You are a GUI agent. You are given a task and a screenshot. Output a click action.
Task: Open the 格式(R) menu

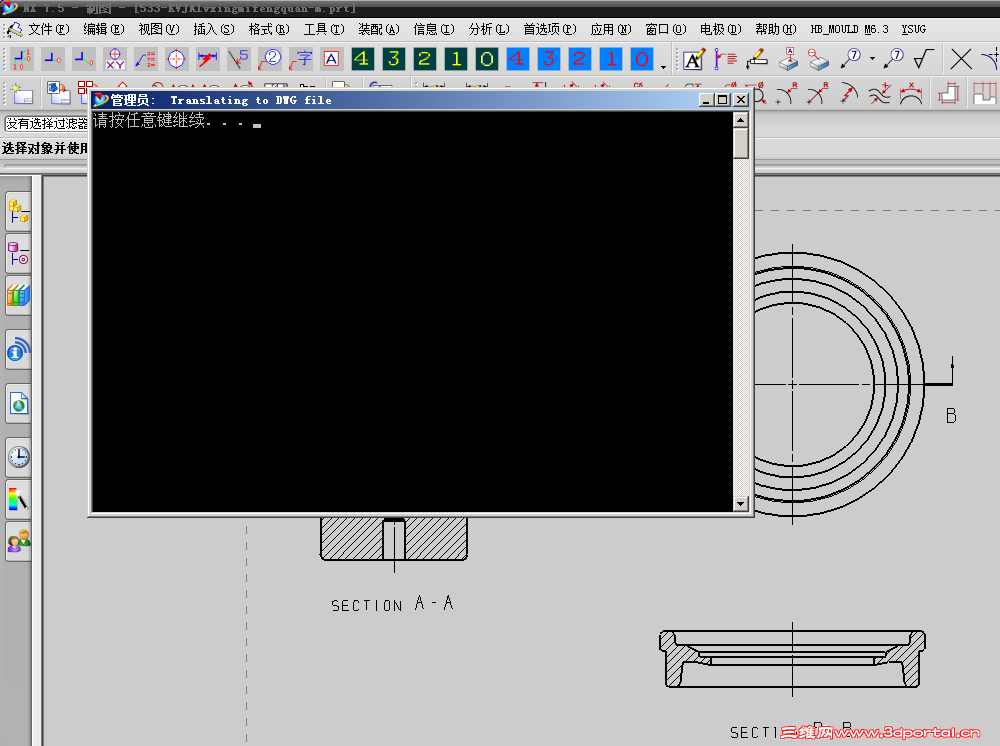click(268, 29)
